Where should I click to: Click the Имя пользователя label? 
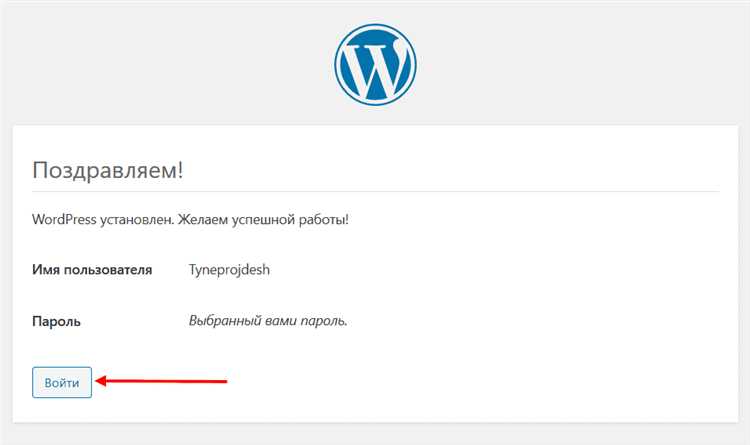(92, 270)
